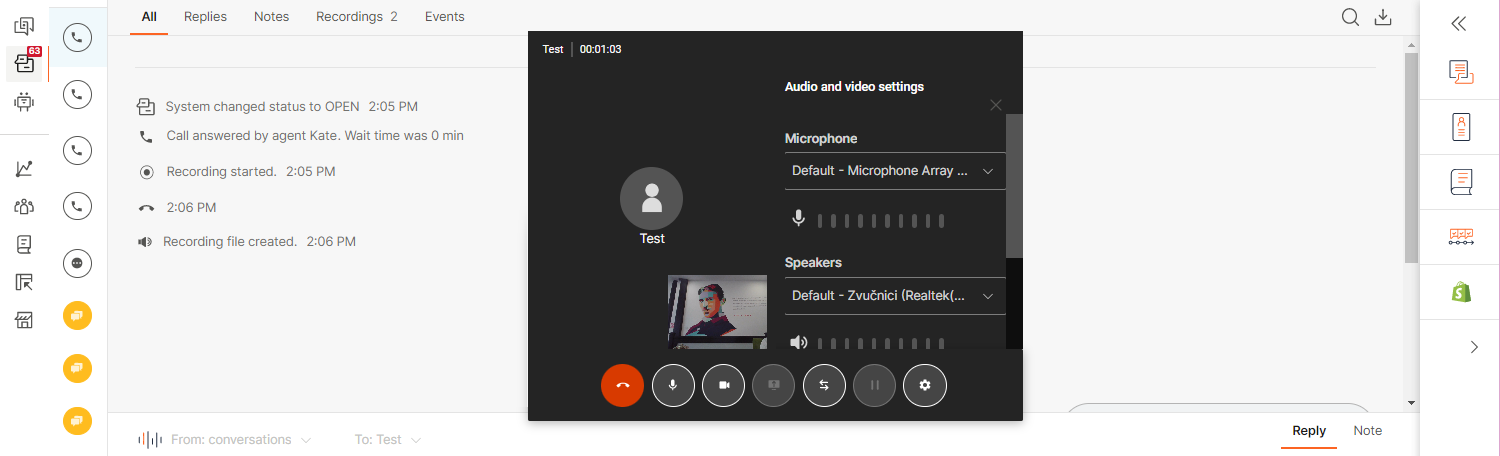Open the Microphone device dropdown
The image size is (1500, 456).
pyautogui.click(x=894, y=171)
